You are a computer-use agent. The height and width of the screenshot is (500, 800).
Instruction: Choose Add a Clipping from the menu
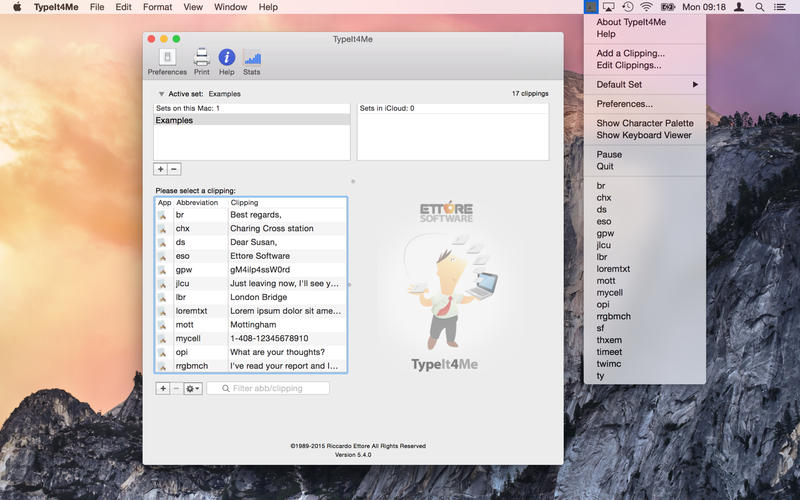pos(630,53)
